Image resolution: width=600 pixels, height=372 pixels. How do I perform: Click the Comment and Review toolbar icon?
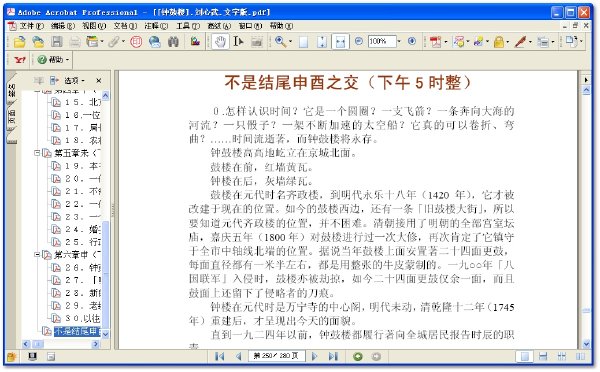pos(458,41)
